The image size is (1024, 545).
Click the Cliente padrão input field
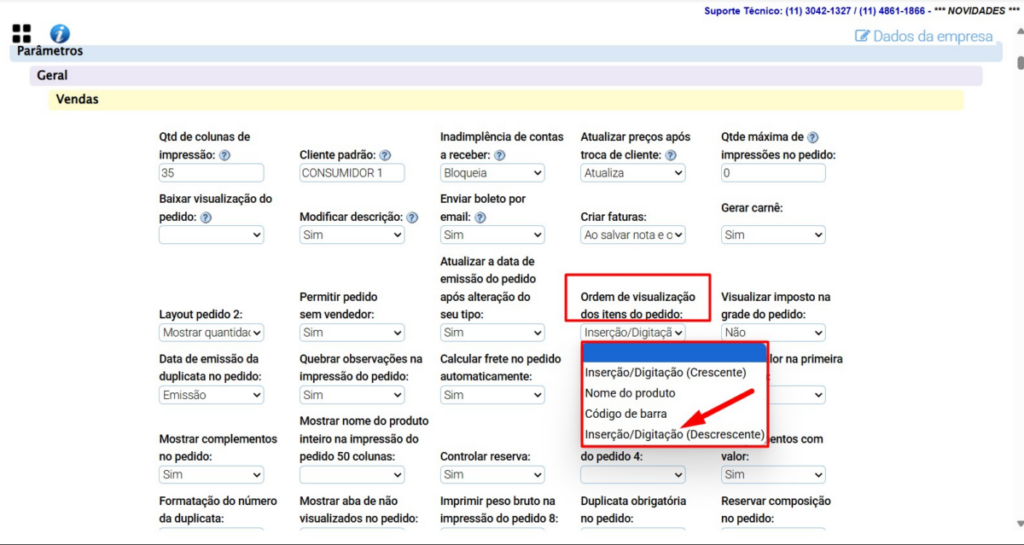(352, 173)
